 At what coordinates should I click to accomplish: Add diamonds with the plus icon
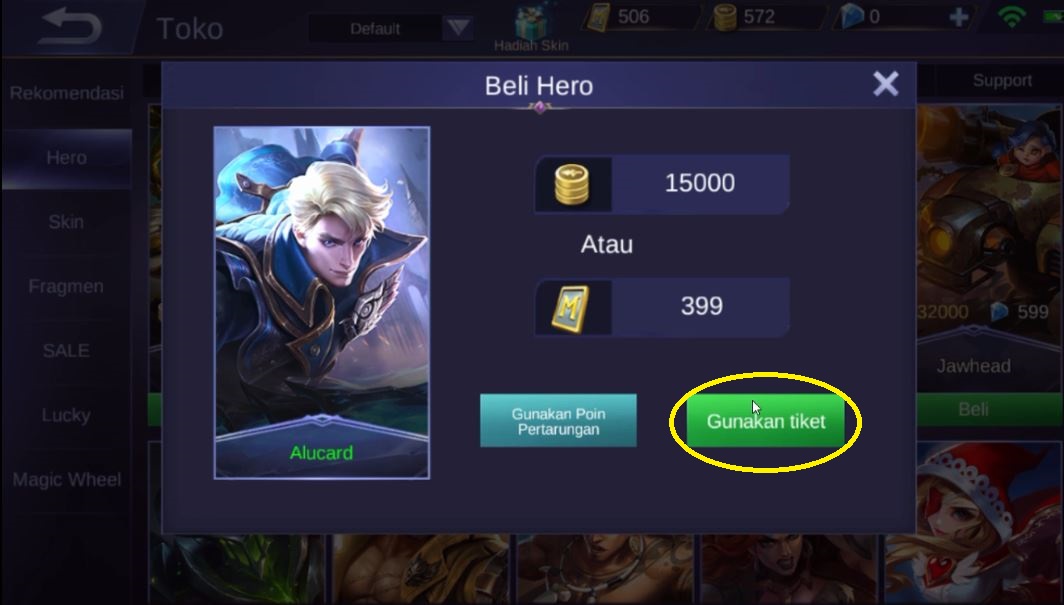coord(959,17)
